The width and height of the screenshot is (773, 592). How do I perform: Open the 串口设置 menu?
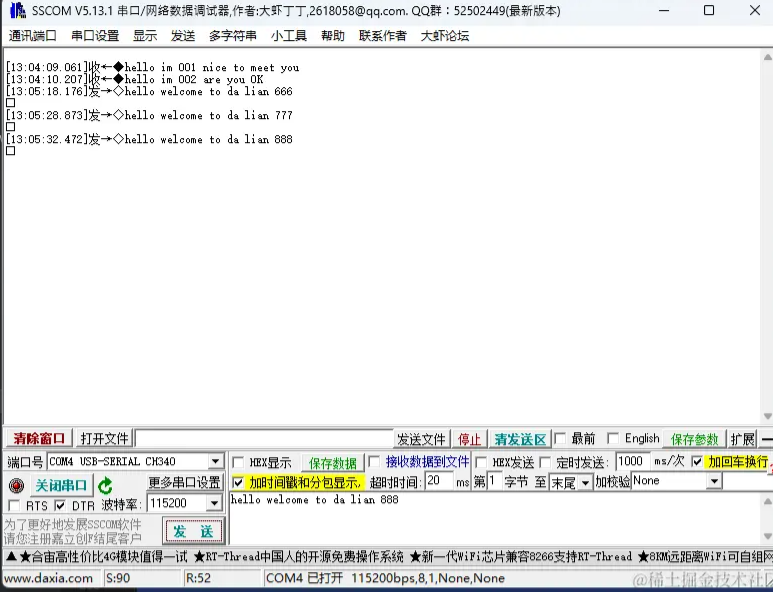click(95, 36)
